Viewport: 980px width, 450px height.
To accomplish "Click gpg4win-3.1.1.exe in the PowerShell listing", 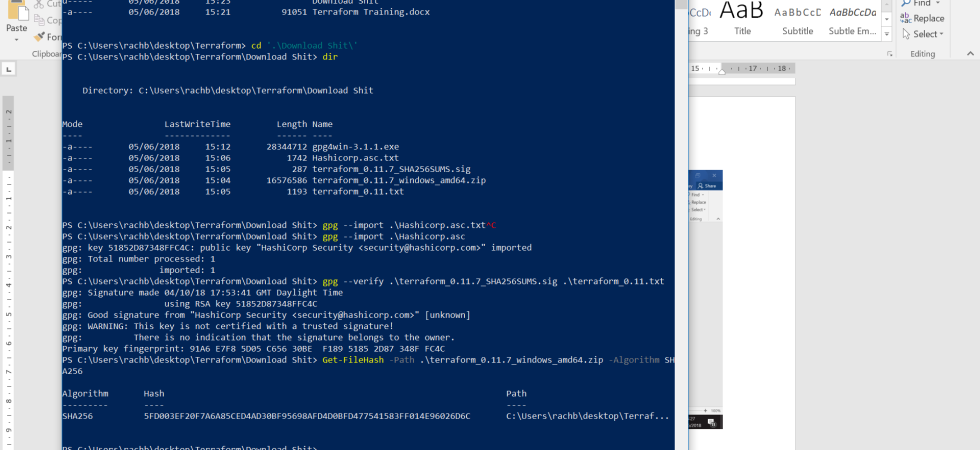I will [356, 147].
